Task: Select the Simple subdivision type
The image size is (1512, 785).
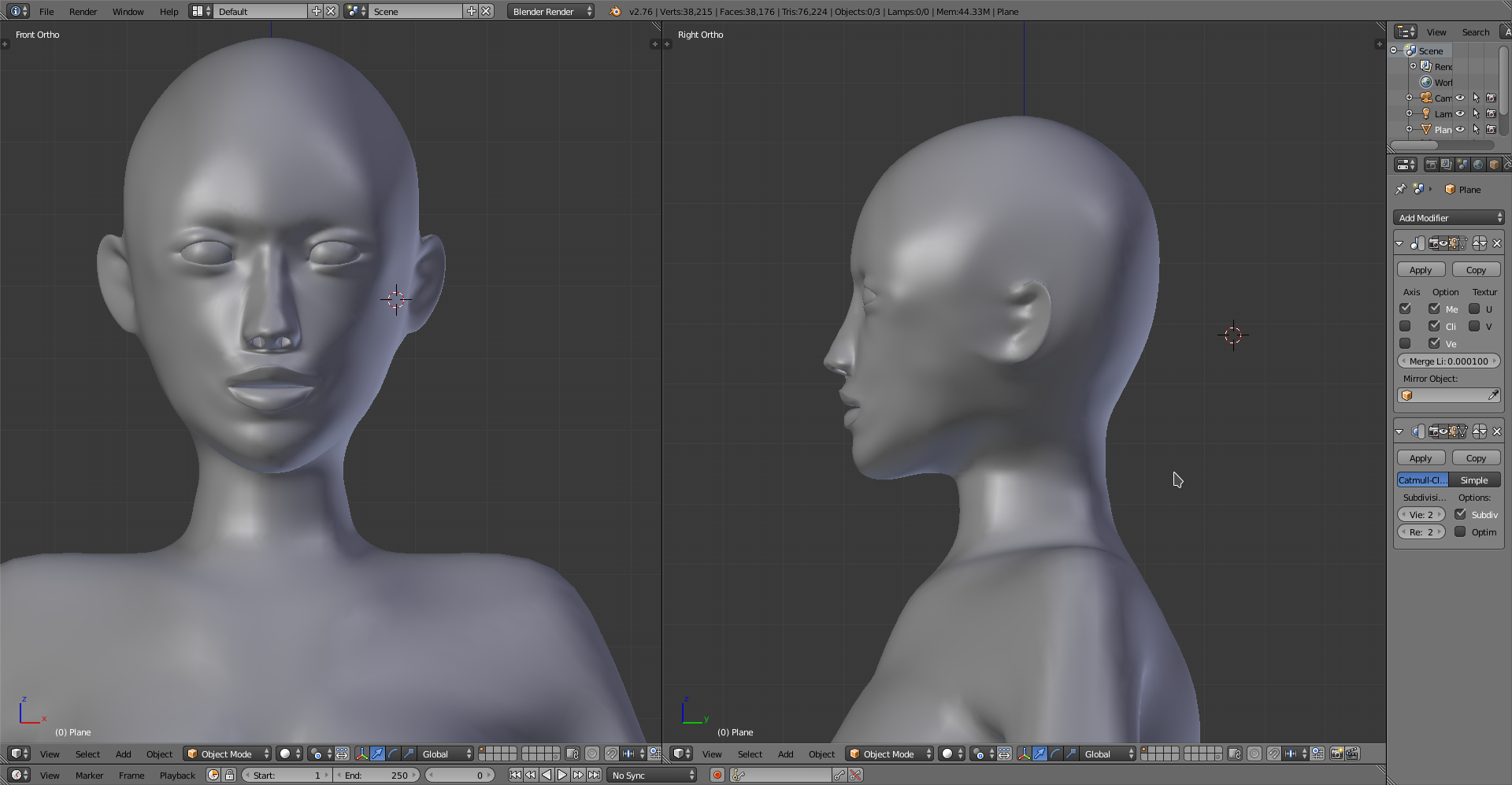Action: click(1474, 480)
